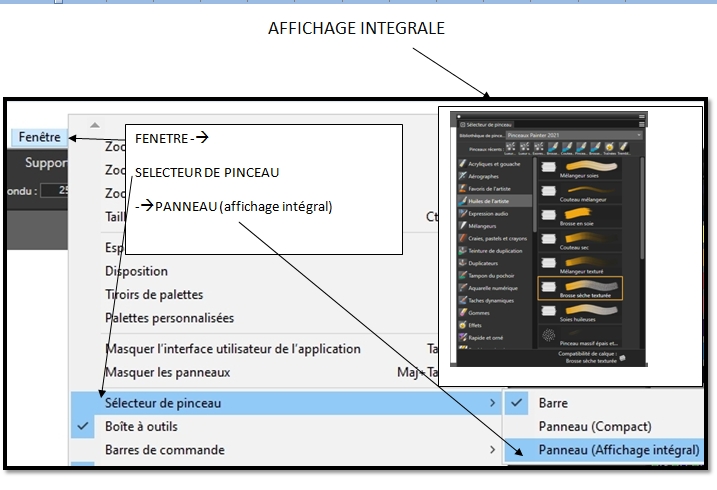
Task: Open the top palette drawer options menu
Action: click(x=642, y=117)
